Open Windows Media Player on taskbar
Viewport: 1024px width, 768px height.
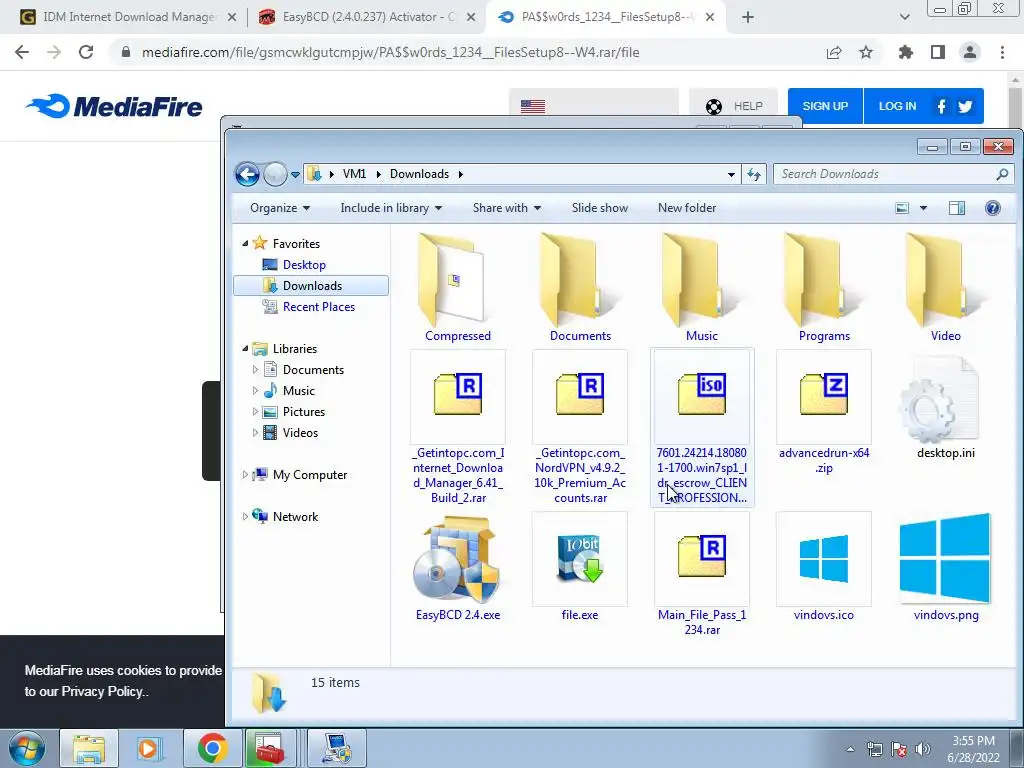click(150, 748)
